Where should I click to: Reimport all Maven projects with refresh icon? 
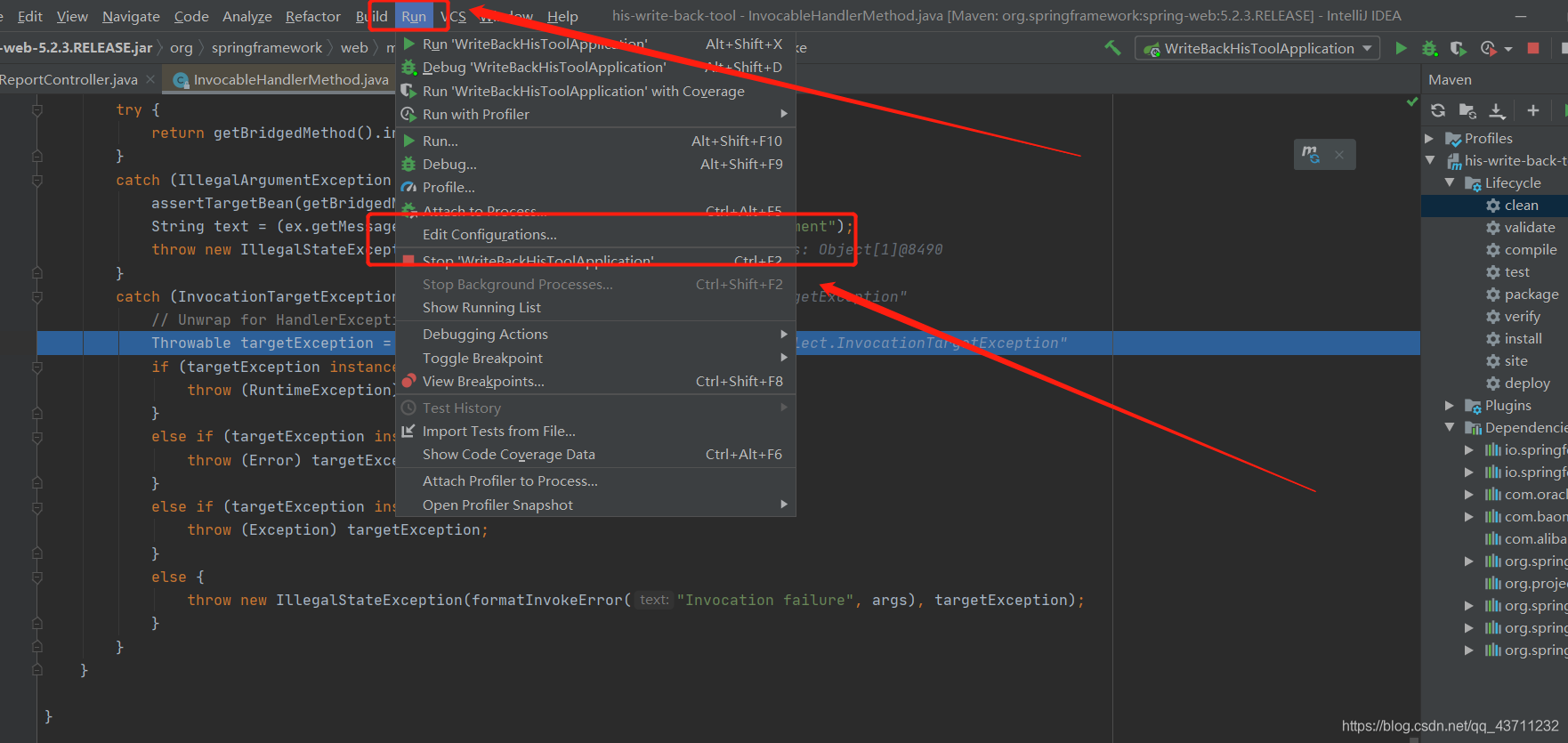1438,110
